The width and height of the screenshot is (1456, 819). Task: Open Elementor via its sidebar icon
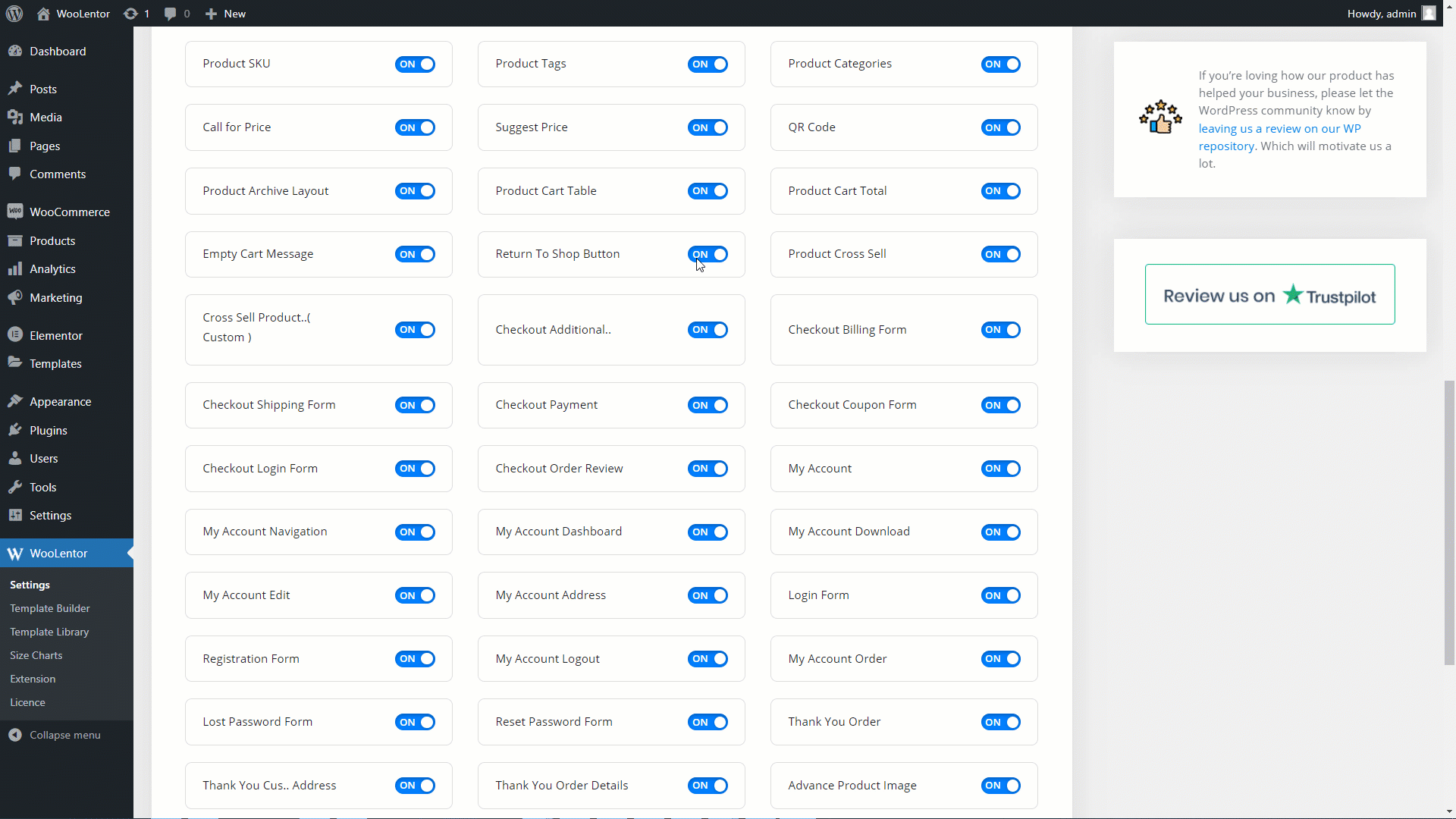(x=15, y=335)
